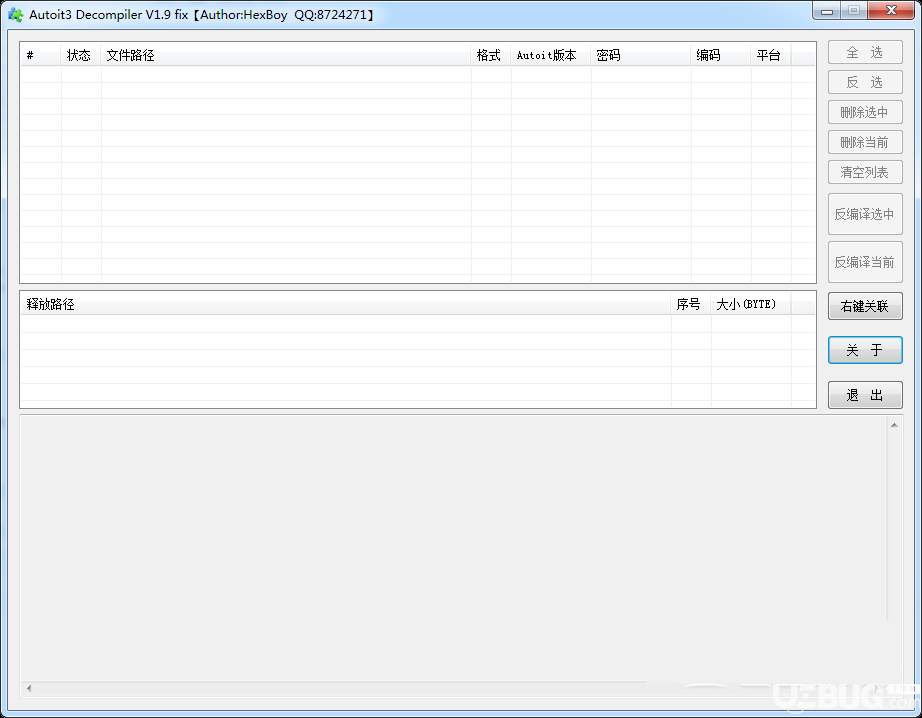Click the log area scroll-up arrow
The image size is (922, 718).
pyautogui.click(x=894, y=425)
